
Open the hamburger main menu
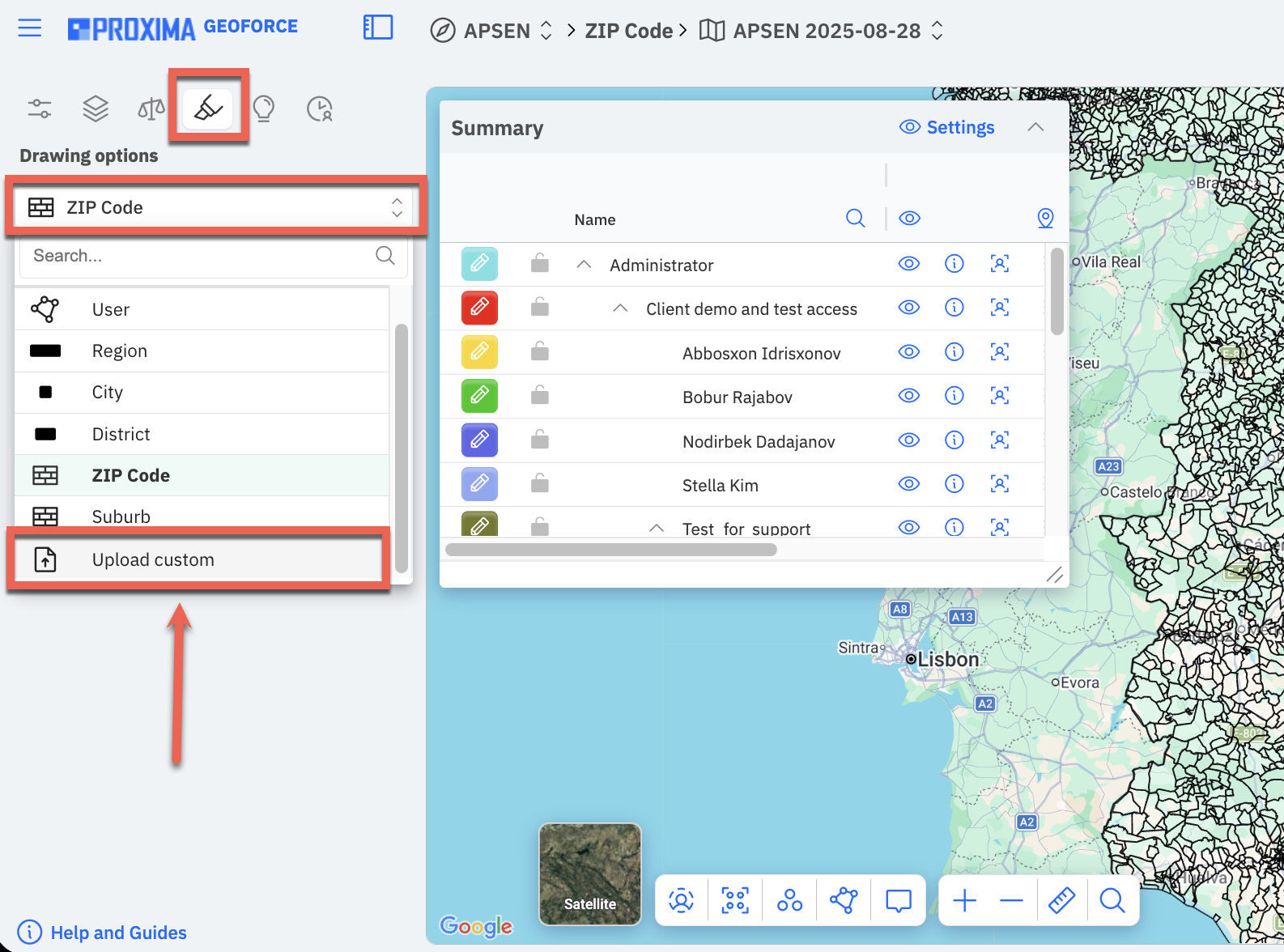point(30,28)
